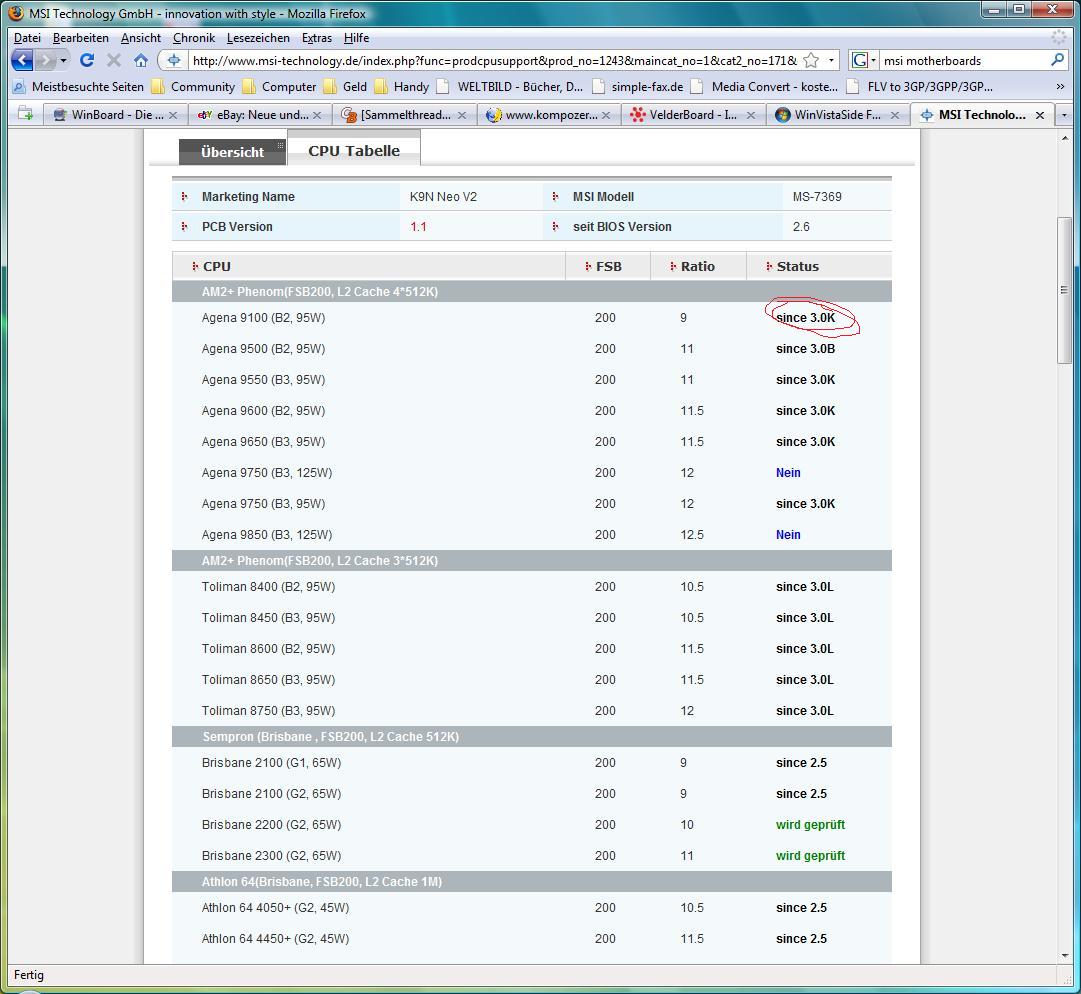Click the Ratio column header
Screen dimensions: 1081x994
697,266
